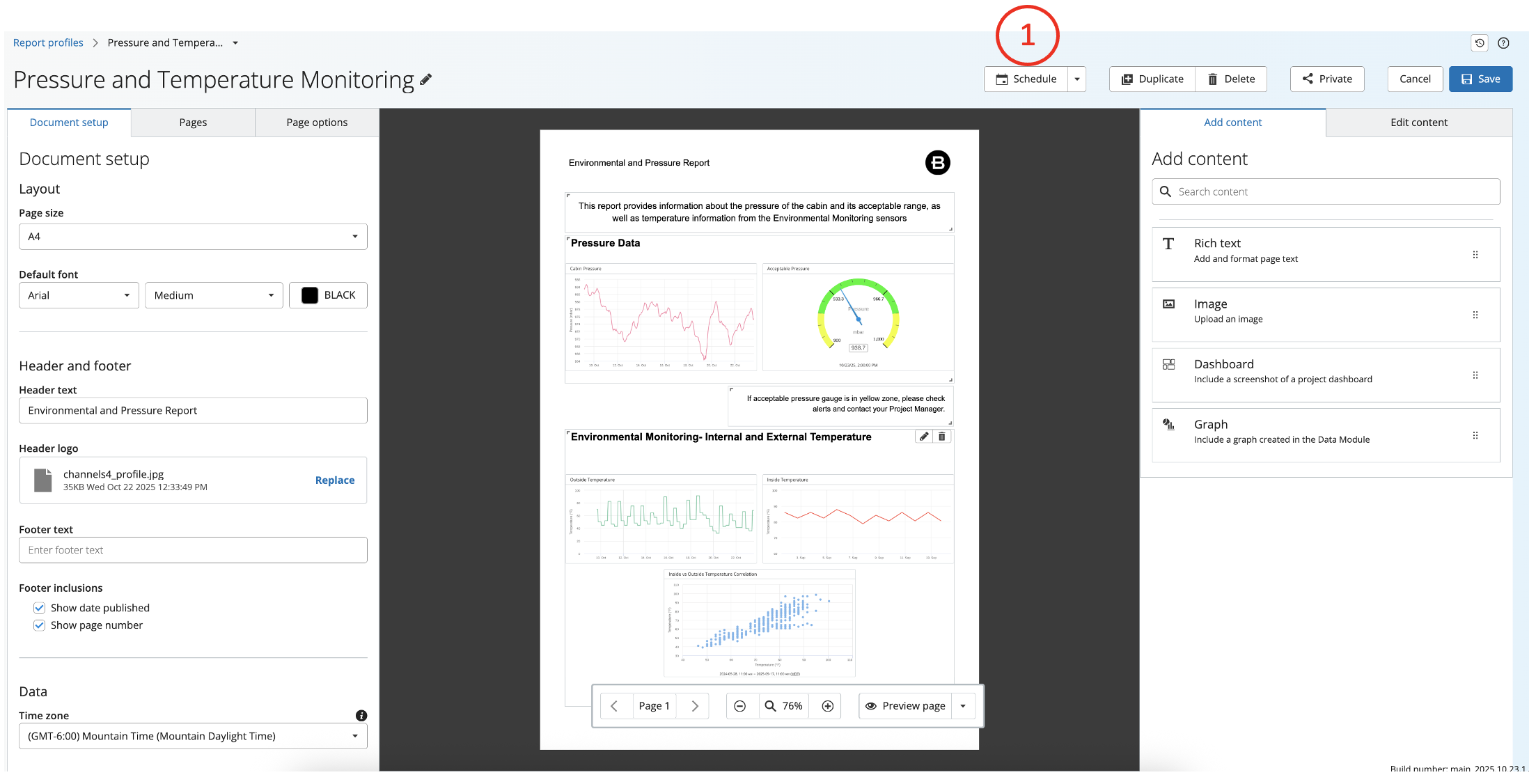Zoom out with the minus magnifier icon
Screen dimensions: 1536x784
pos(740,706)
